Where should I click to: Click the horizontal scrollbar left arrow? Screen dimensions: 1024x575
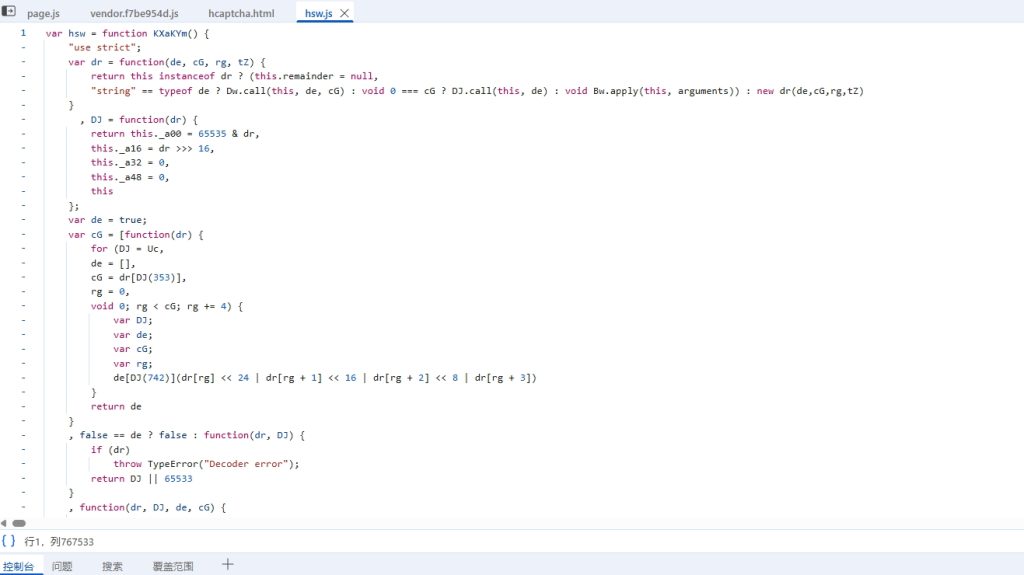click(4, 523)
